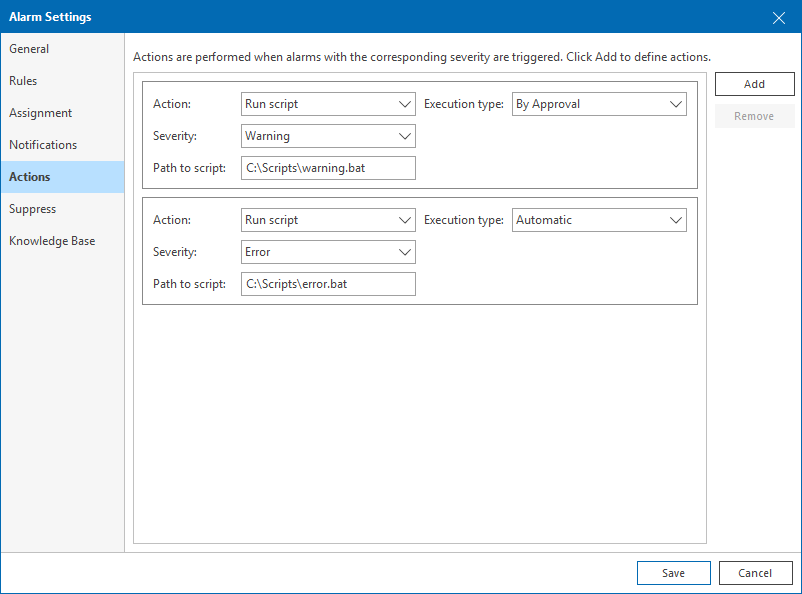The height and width of the screenshot is (594, 802).
Task: Save the alarm settings
Action: (673, 573)
